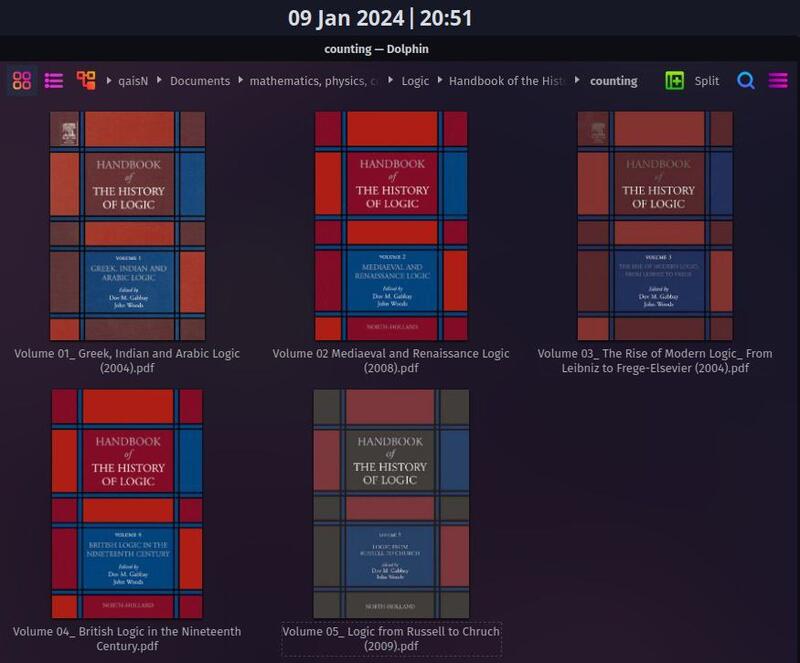This screenshot has height=663, width=800.
Task: Select Volume 05 Russell to Church cover
Action: point(391,504)
